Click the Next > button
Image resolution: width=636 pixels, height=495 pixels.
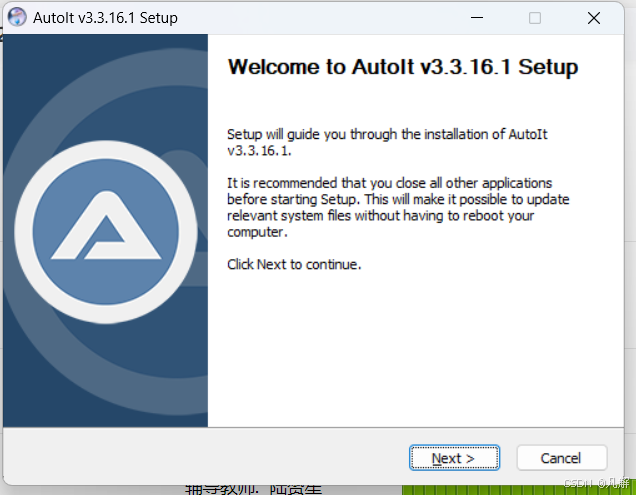454,458
